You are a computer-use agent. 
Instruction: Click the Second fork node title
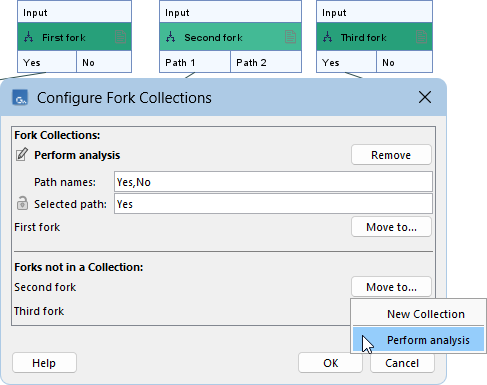[213, 37]
